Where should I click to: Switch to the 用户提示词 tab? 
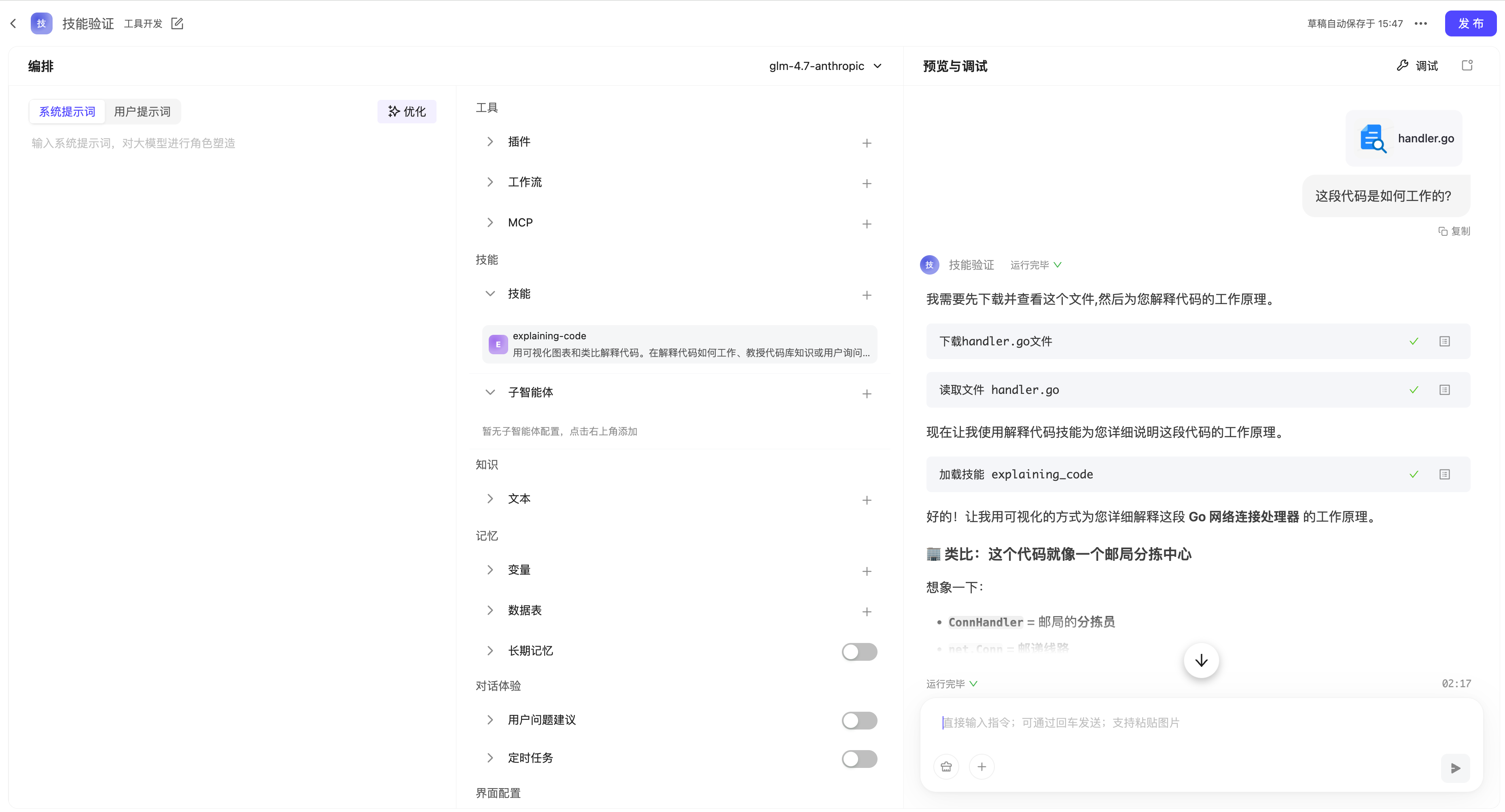click(x=142, y=112)
